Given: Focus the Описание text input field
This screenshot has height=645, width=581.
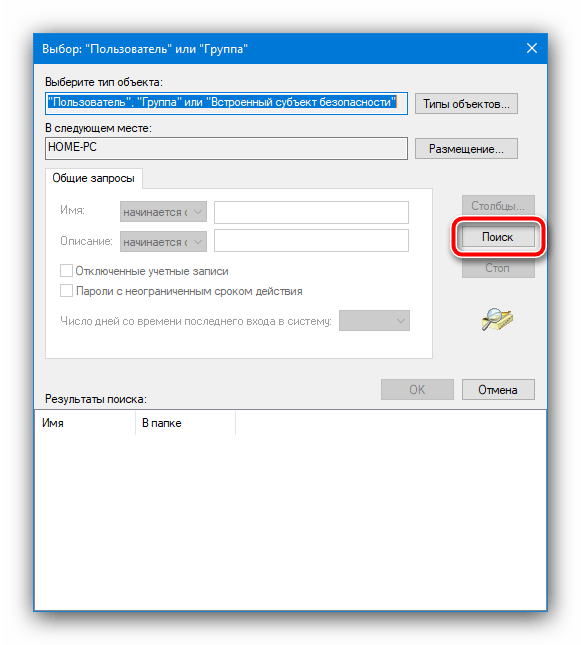Looking at the screenshot, I should (311, 241).
